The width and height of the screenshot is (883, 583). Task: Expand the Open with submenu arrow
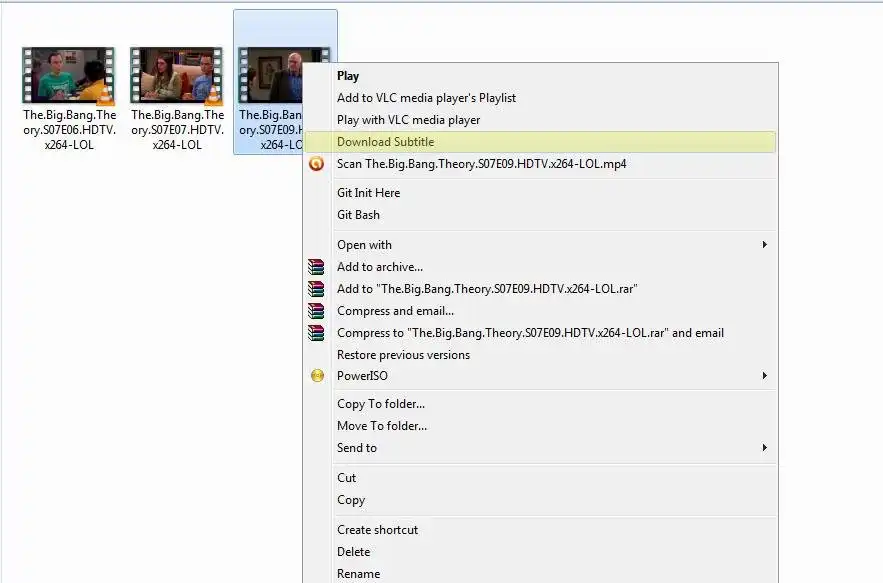(764, 244)
